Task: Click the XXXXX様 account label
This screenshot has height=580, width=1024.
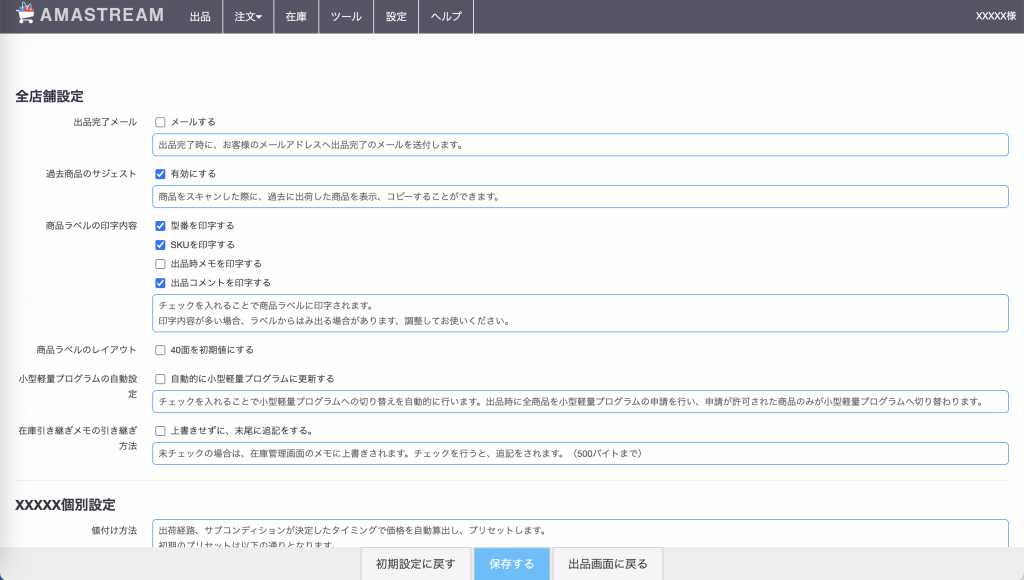Action: click(x=995, y=16)
